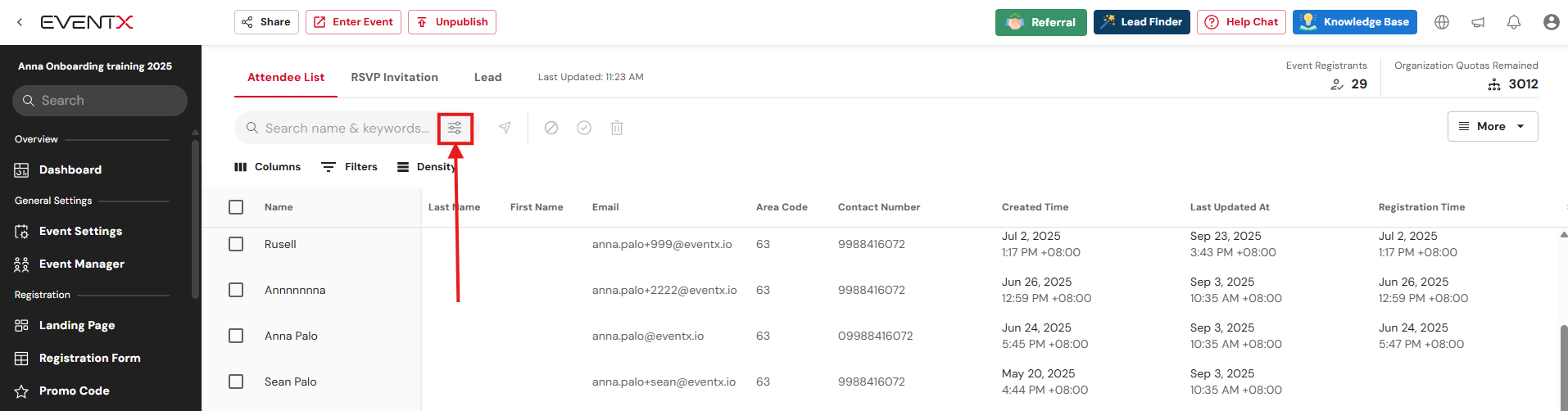Click the trash delete icon
Screen dimensions: 1568x411
(617, 128)
